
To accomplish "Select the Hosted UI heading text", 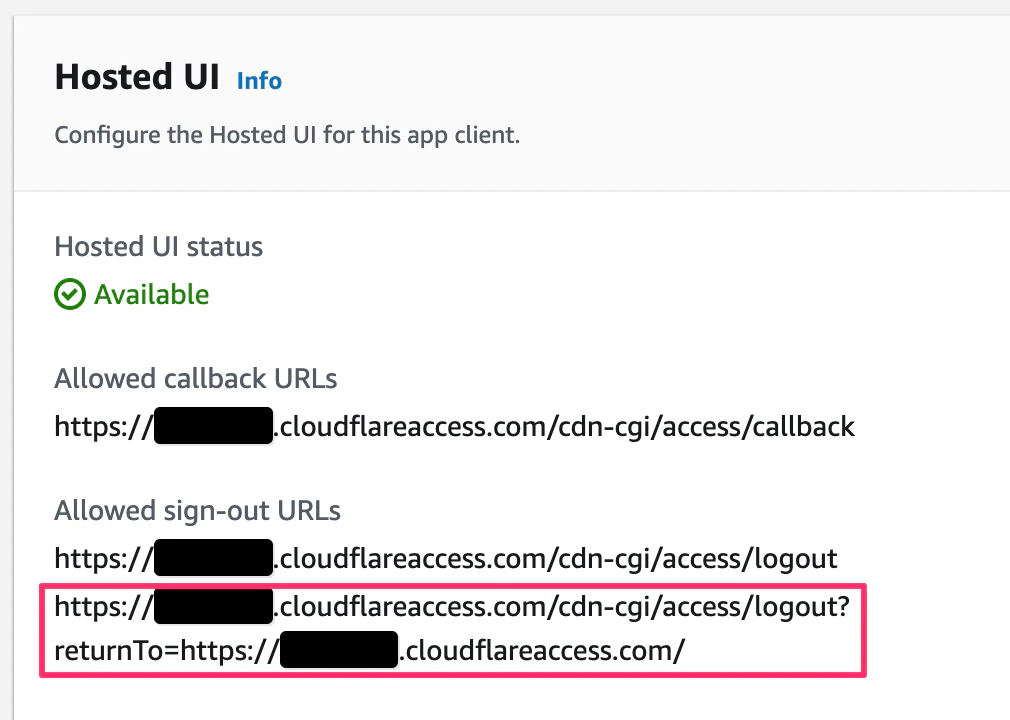I will coord(137,77).
